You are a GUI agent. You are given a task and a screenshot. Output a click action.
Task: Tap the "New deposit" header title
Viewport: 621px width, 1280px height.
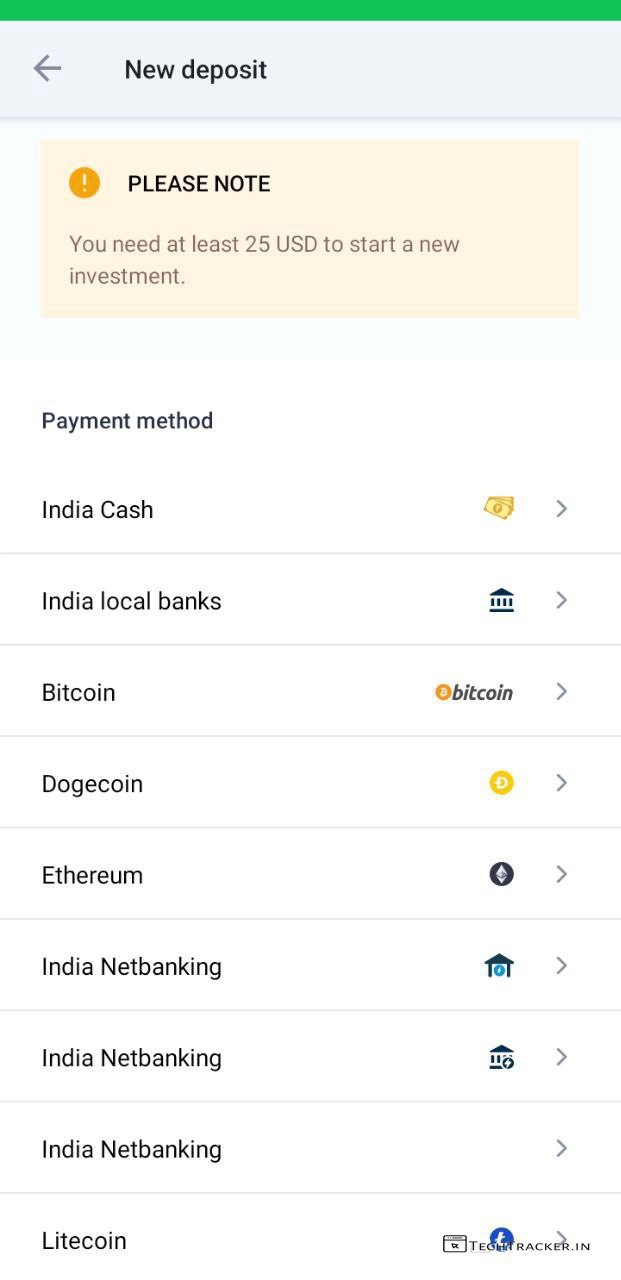(195, 70)
